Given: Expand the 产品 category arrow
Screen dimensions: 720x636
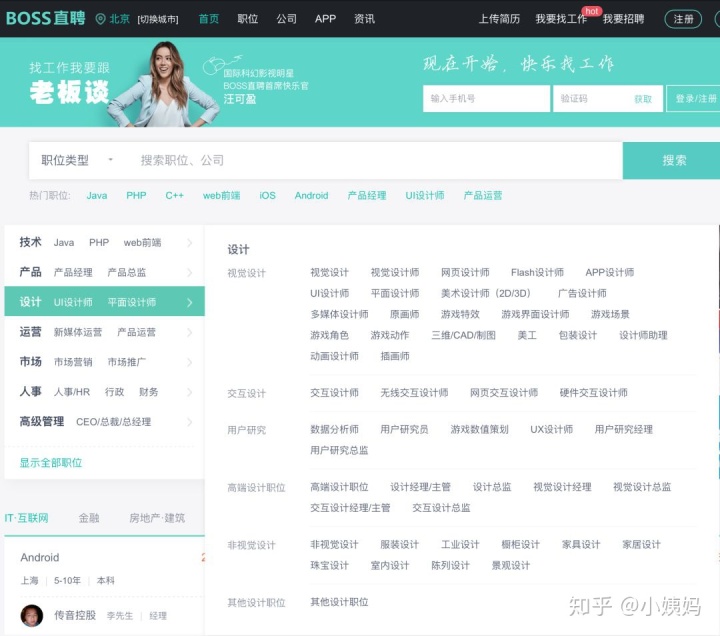Looking at the screenshot, I should pyautogui.click(x=190, y=272).
